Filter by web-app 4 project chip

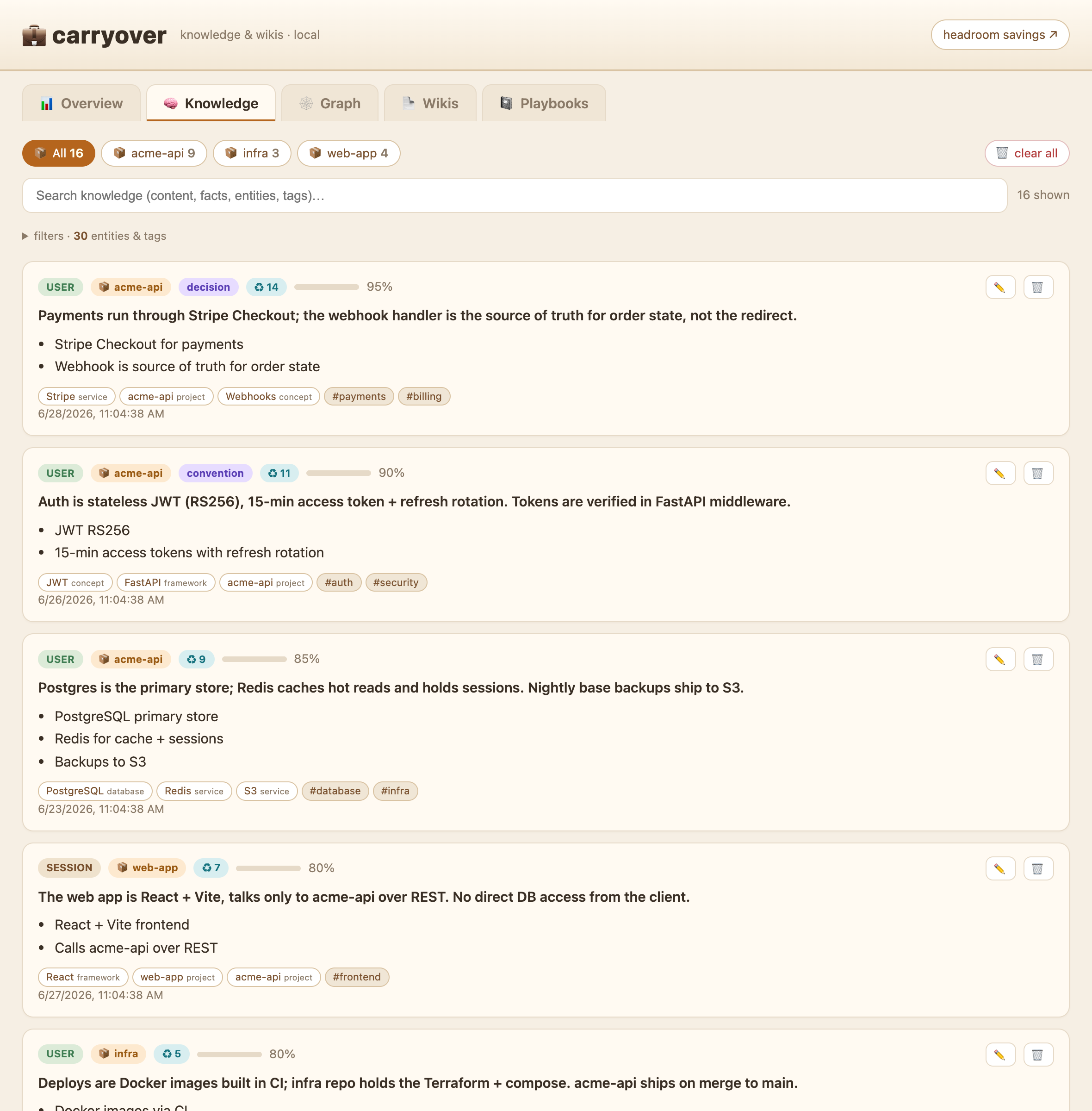tap(349, 153)
